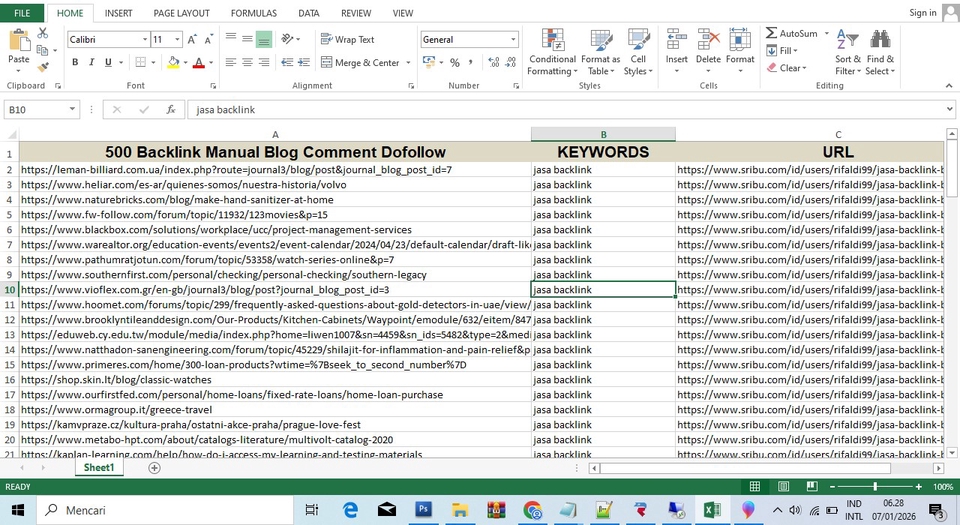The image size is (960, 525).
Task: Expand the formula bar
Action: (950, 110)
